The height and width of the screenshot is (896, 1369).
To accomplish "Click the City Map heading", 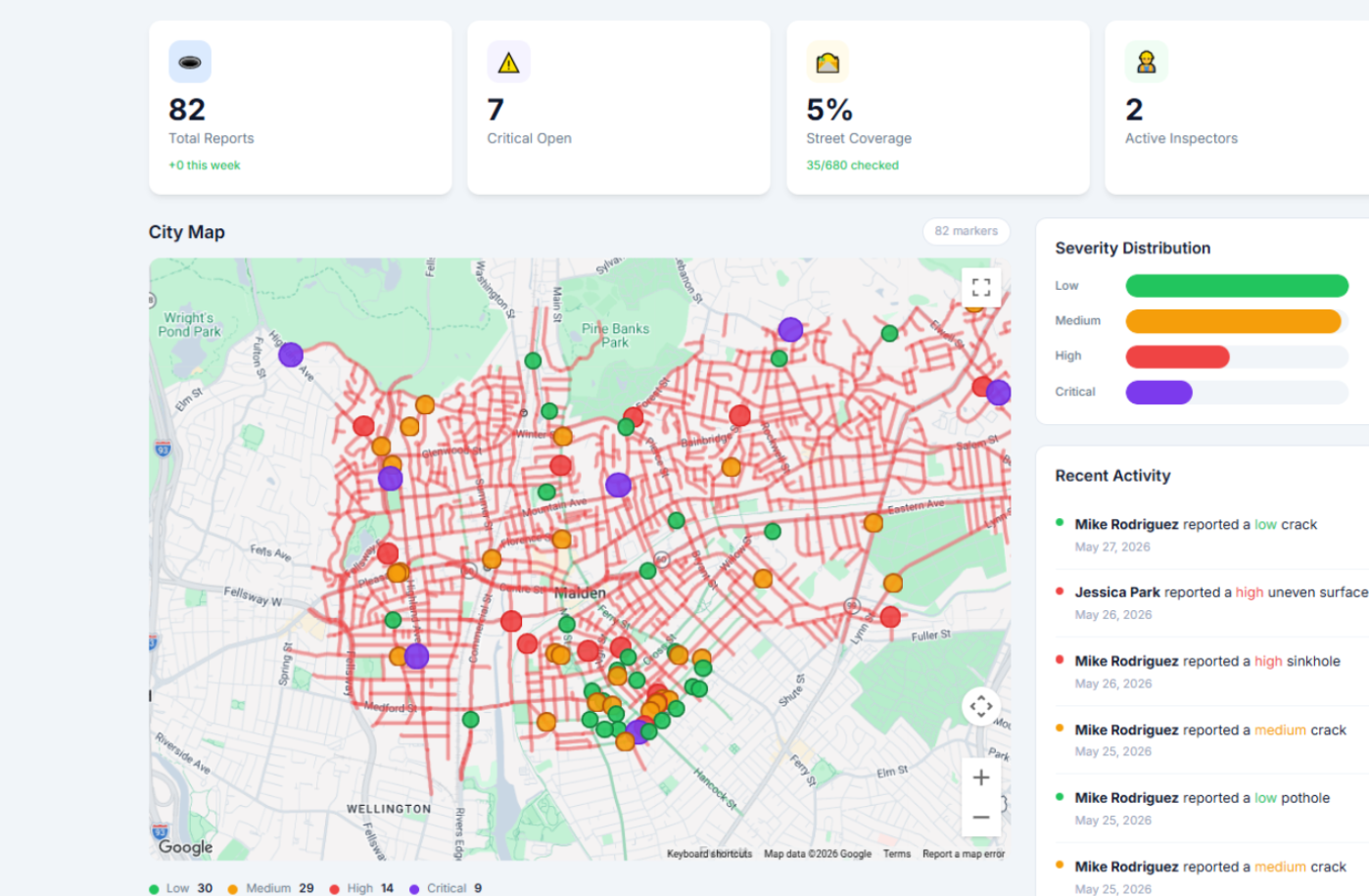I will pyautogui.click(x=187, y=232).
